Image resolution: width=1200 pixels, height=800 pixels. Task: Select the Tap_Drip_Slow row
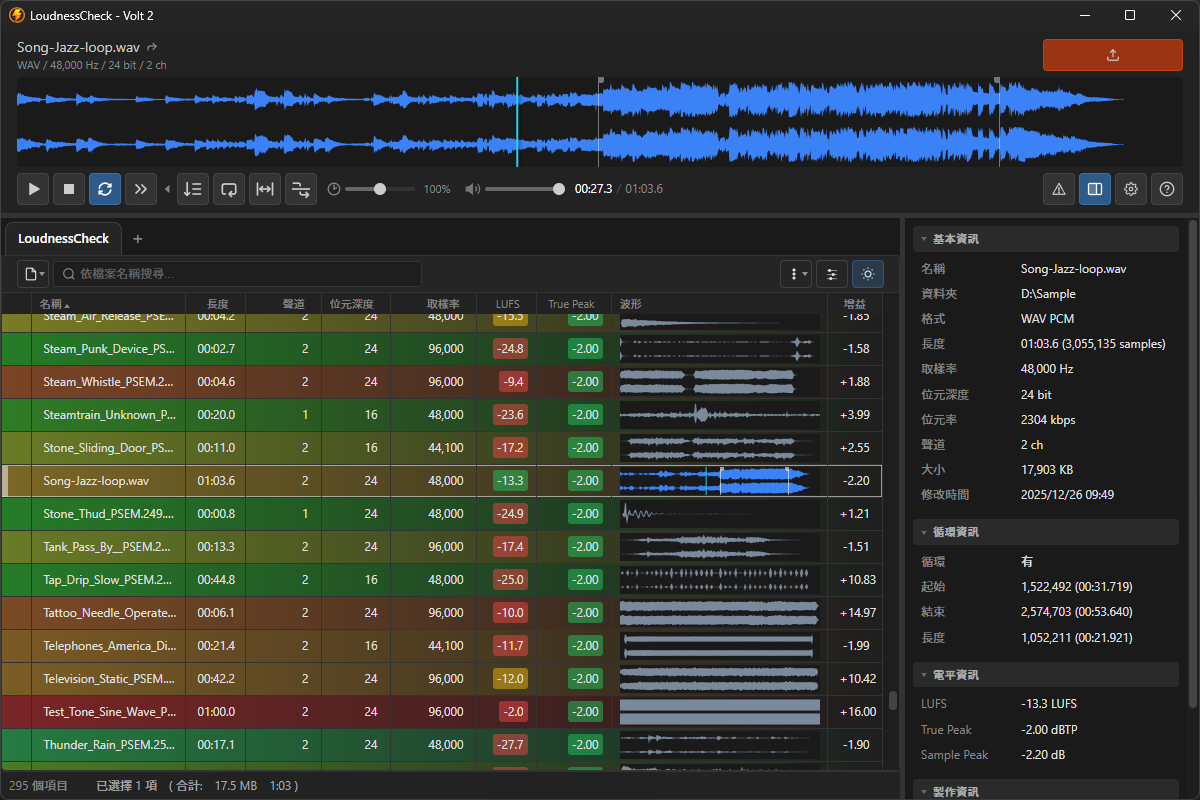click(x=442, y=580)
